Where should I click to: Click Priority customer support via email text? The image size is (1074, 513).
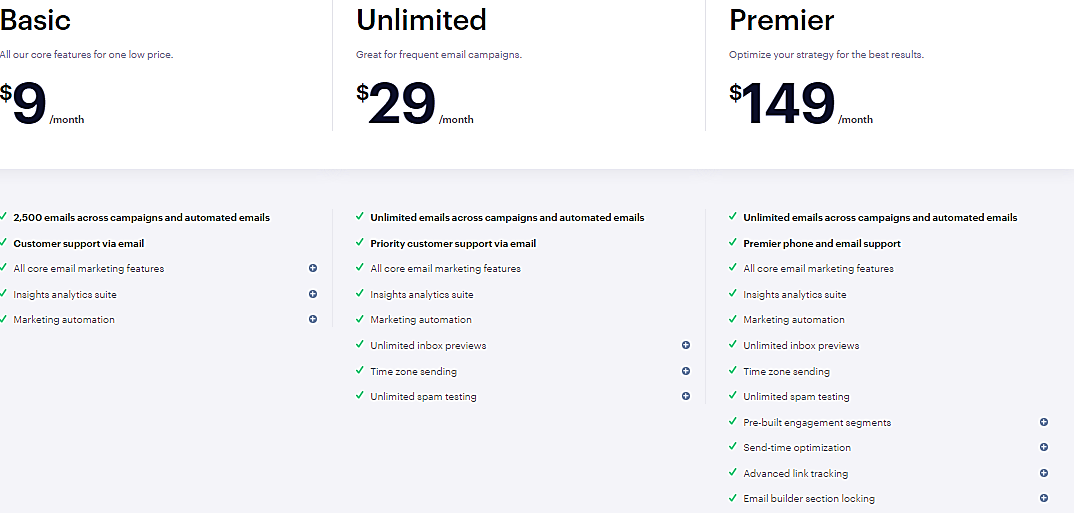(453, 243)
